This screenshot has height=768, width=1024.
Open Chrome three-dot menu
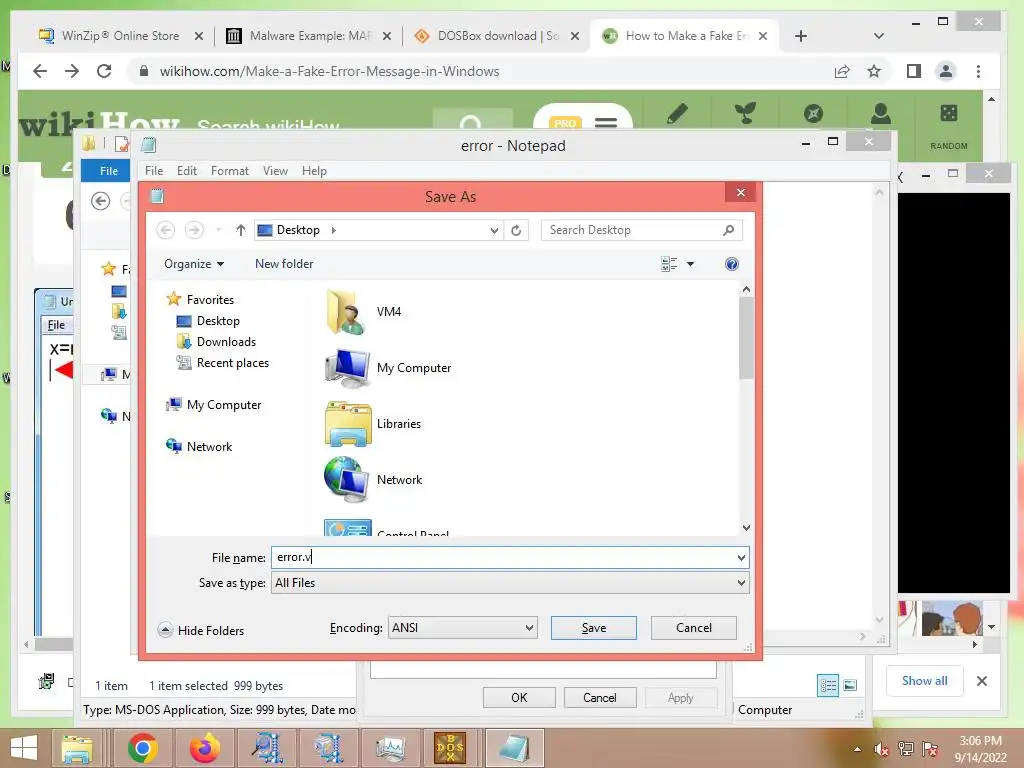tap(978, 71)
